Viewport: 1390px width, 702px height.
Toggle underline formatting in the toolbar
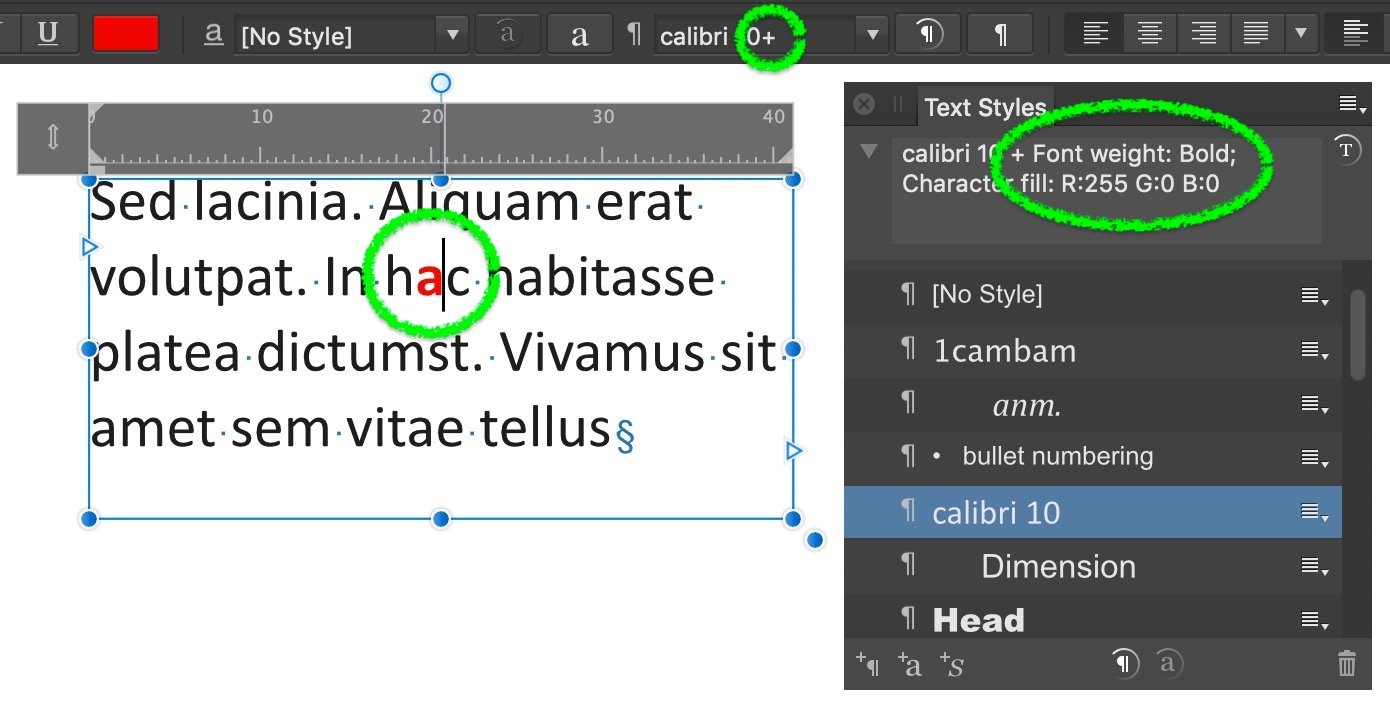coord(49,33)
